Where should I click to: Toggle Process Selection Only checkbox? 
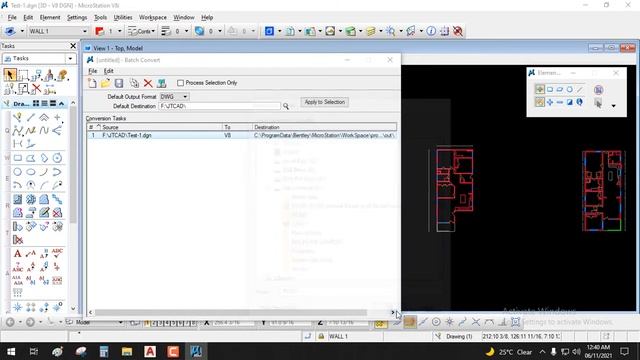coord(180,83)
